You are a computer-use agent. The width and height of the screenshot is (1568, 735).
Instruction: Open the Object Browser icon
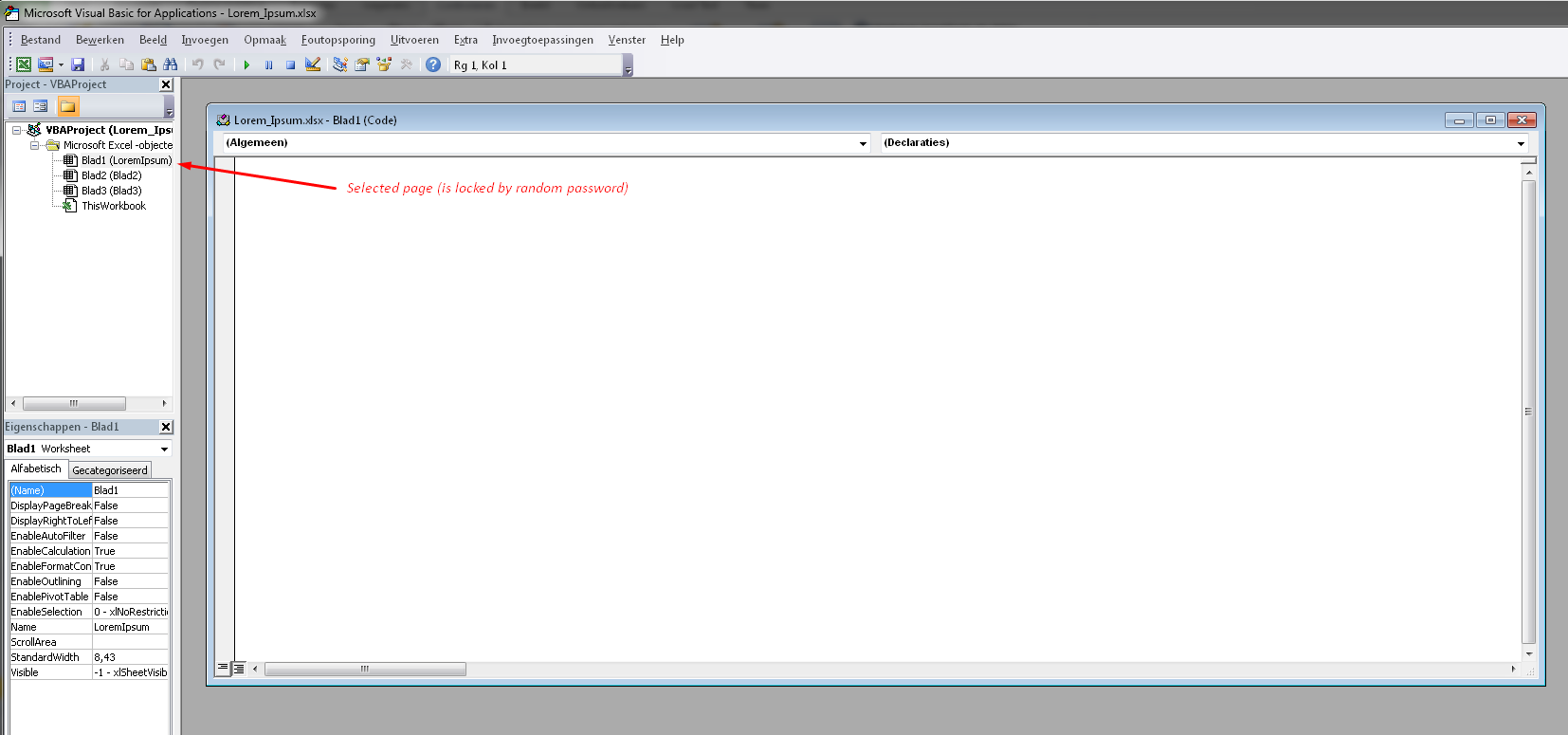point(384,64)
